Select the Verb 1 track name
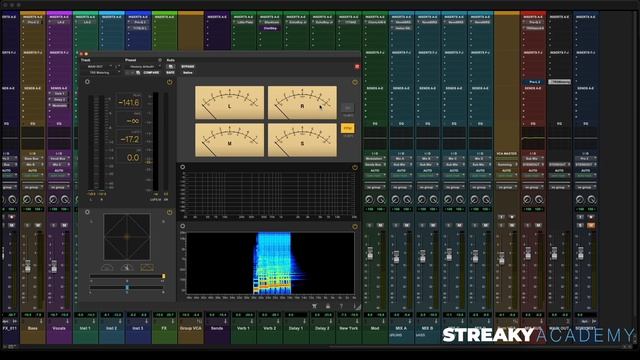The height and width of the screenshot is (360, 640). (243, 328)
